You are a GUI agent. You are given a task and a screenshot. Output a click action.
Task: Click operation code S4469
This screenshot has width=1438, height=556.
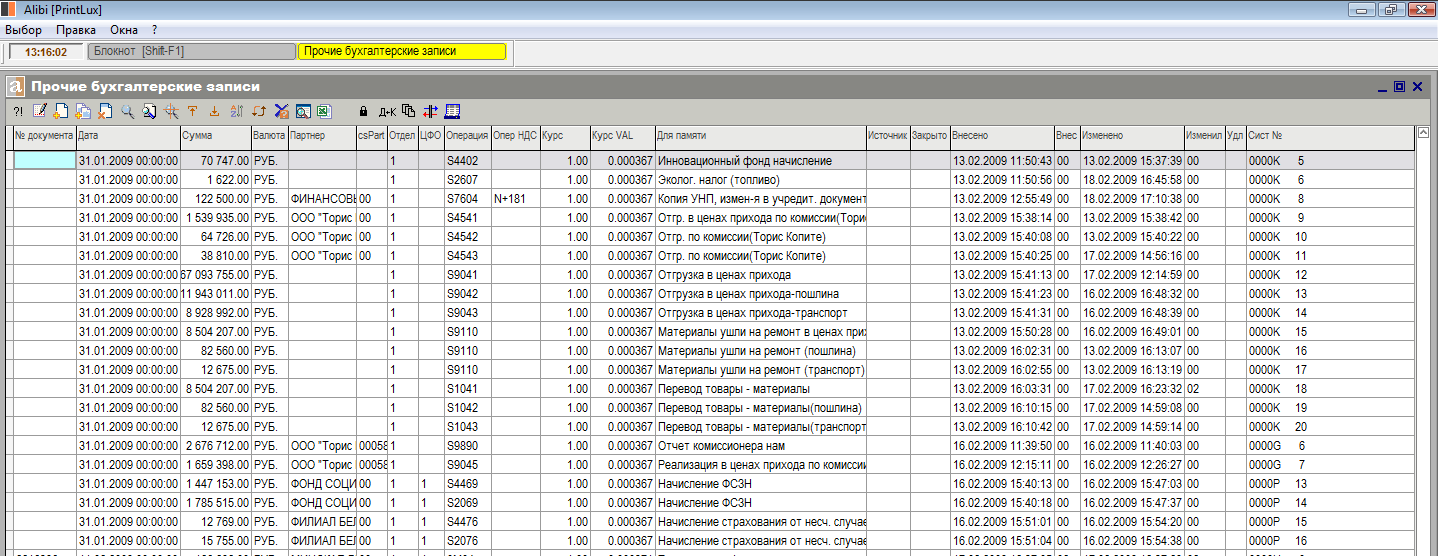[x=467, y=484]
